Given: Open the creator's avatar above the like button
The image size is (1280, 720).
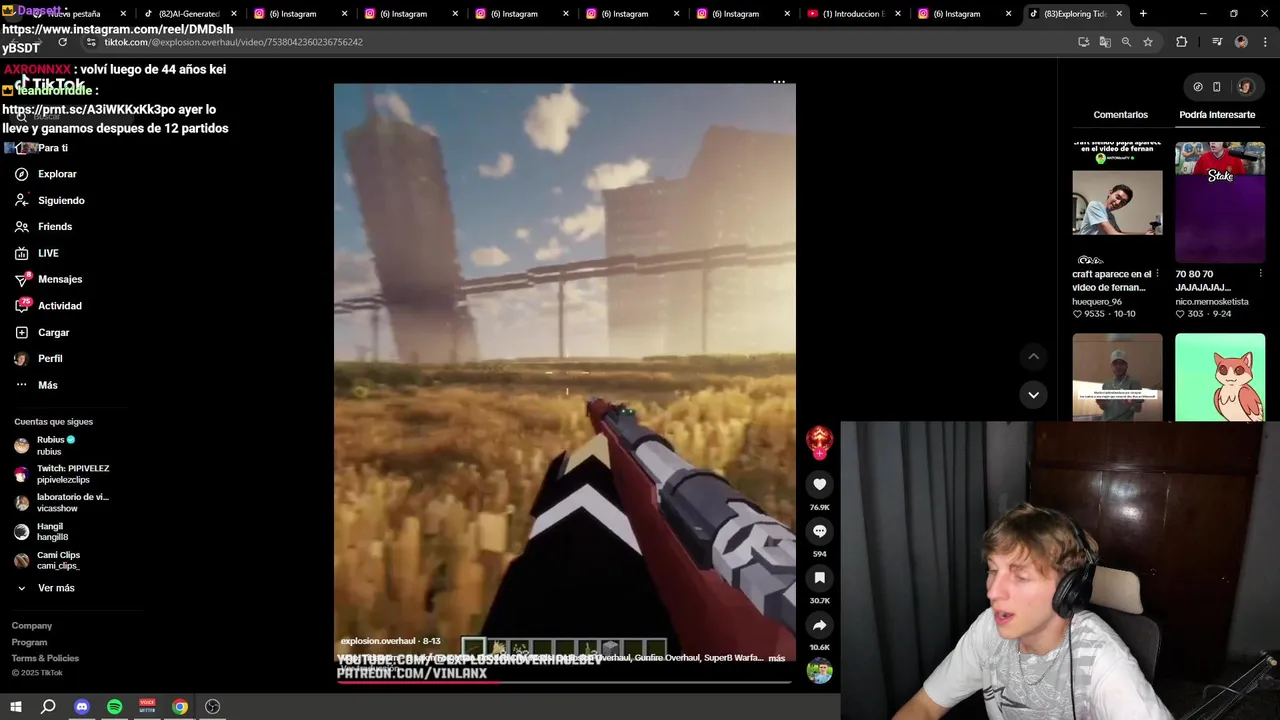Looking at the screenshot, I should tap(819, 440).
